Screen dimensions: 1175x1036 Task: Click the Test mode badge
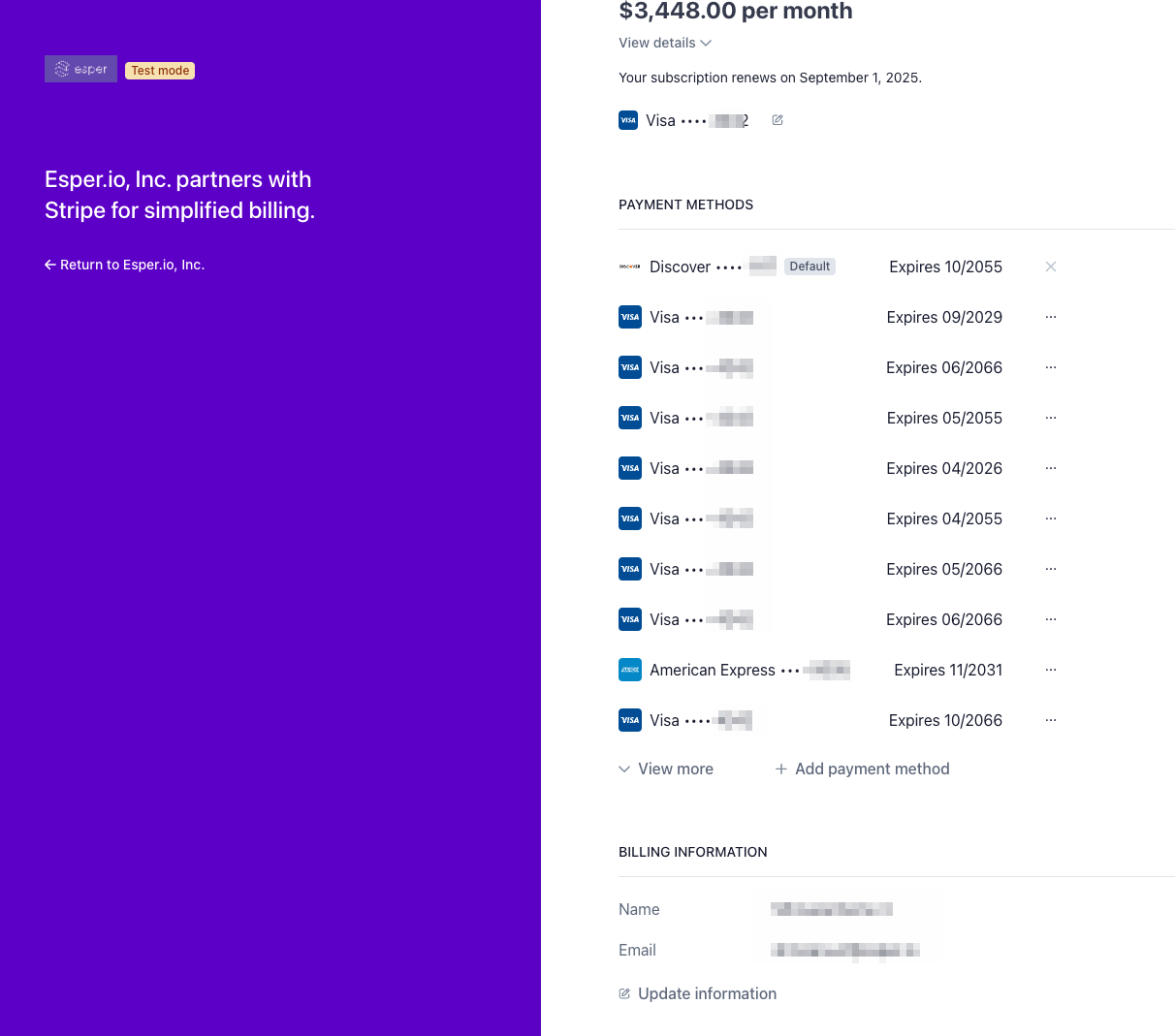[159, 70]
